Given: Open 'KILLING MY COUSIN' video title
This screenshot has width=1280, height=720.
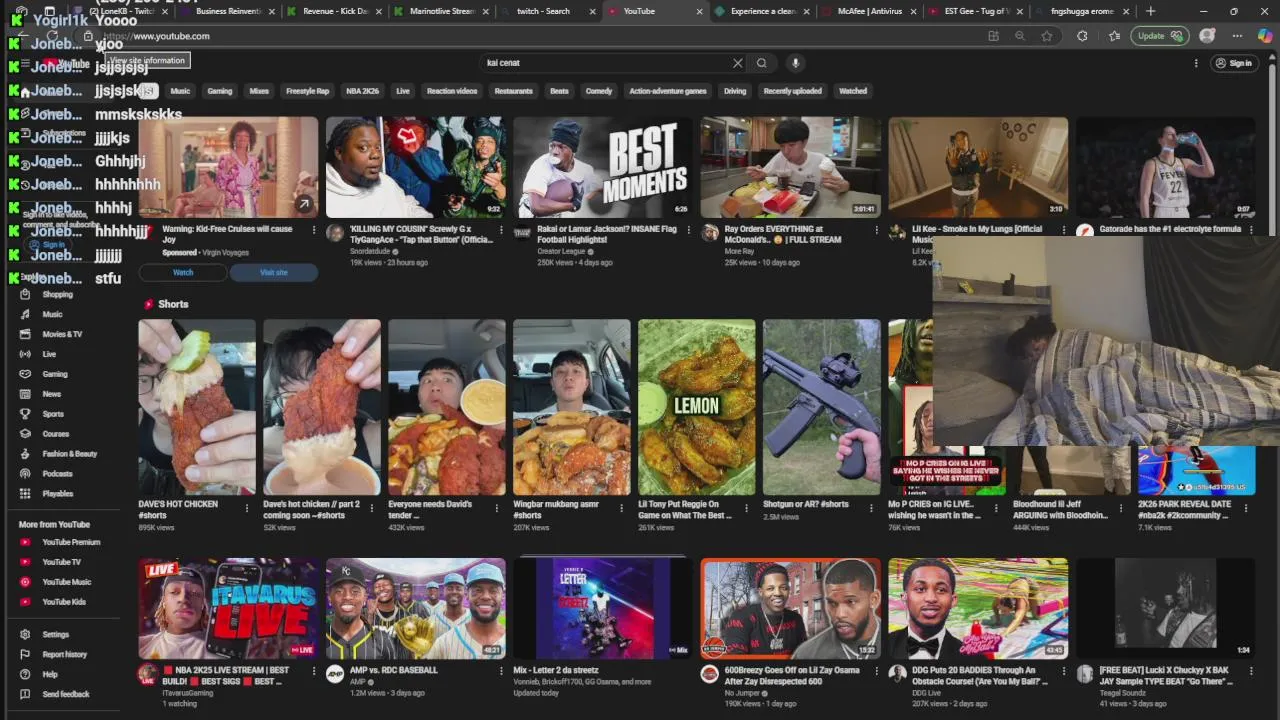Looking at the screenshot, I should pos(421,234).
